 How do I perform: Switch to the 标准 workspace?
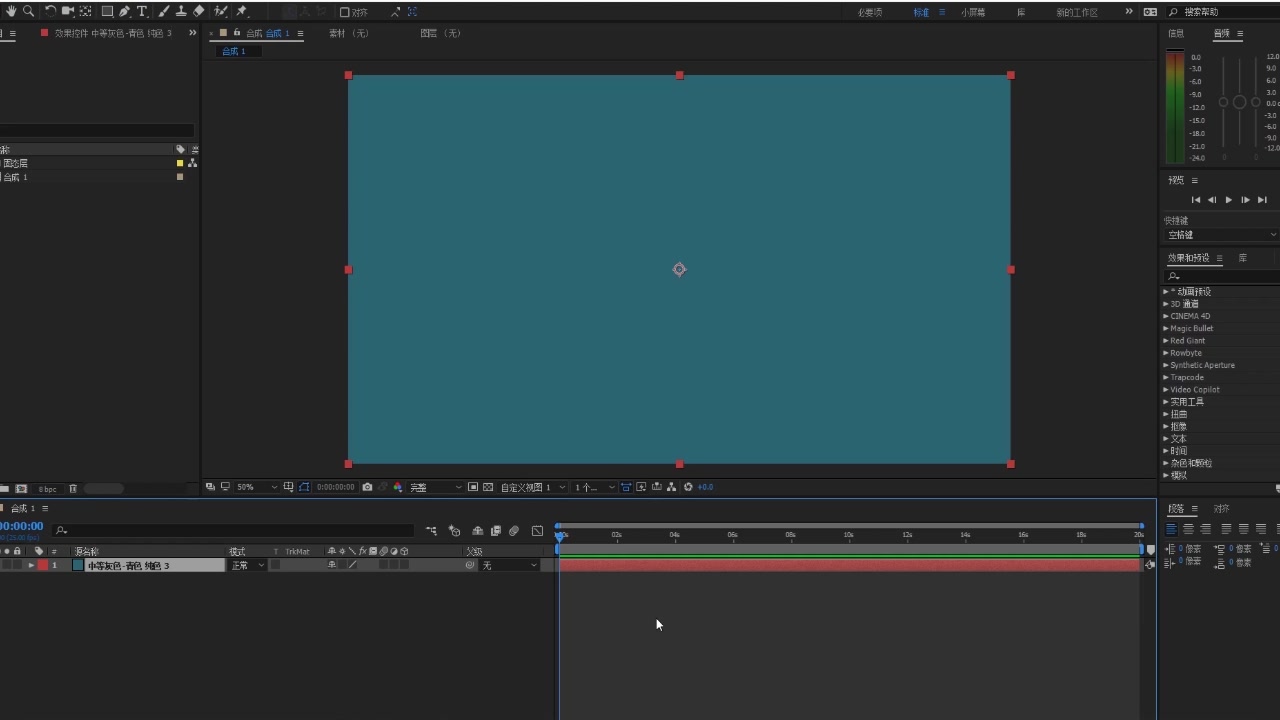[x=921, y=12]
